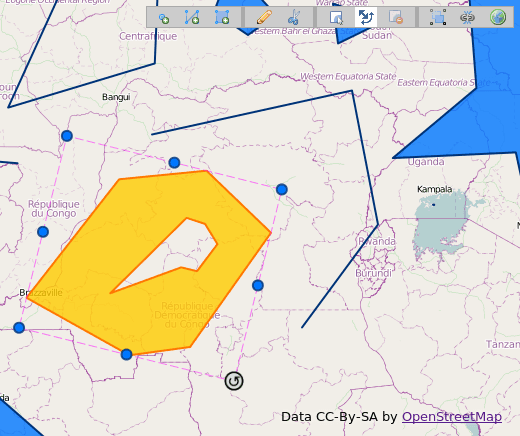The image size is (520, 436).
Task: Click the broken chain link icon
Action: (x=467, y=17)
